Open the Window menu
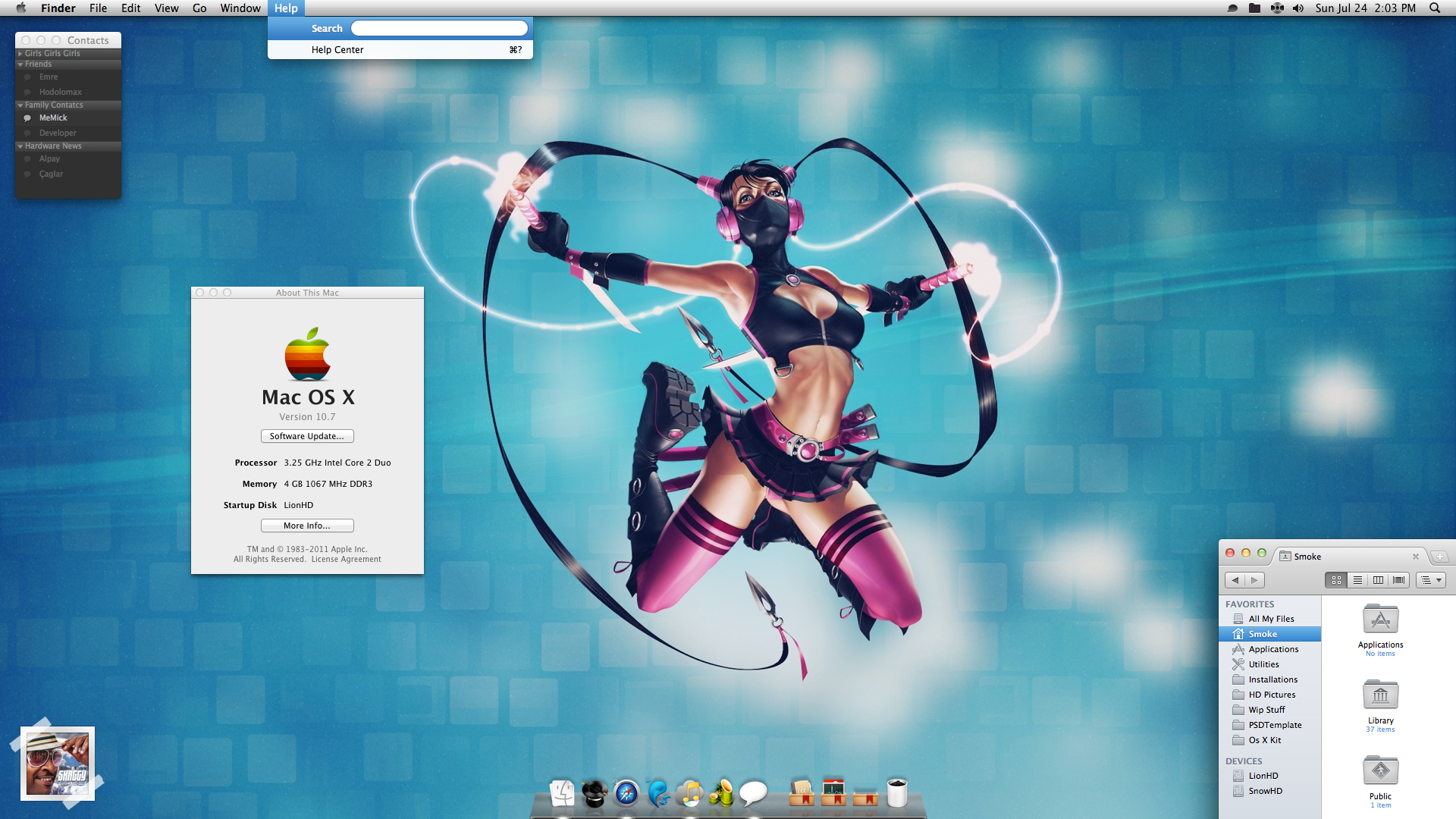This screenshot has height=819, width=1456. pos(240,8)
